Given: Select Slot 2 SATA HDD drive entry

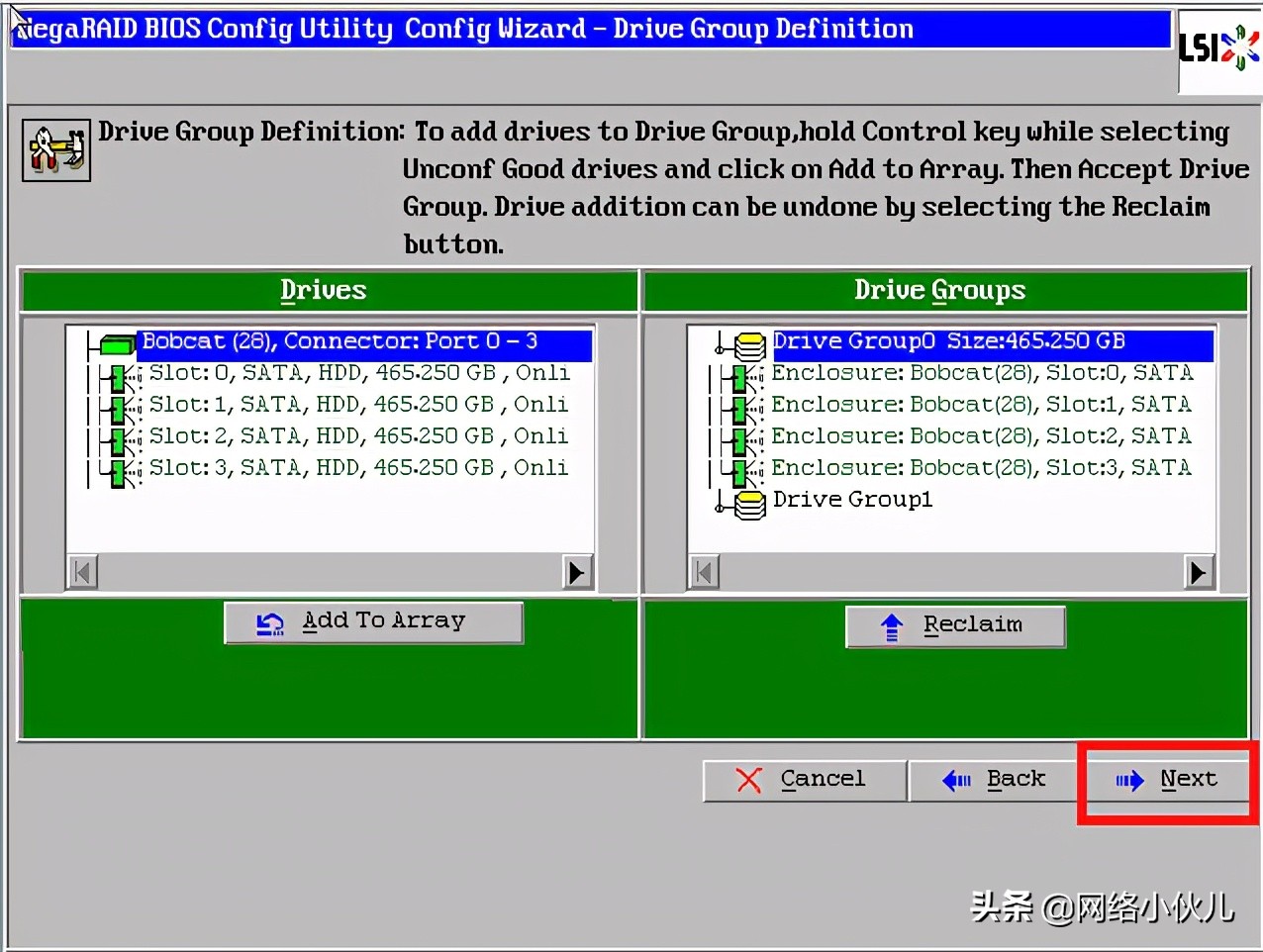Looking at the screenshot, I should coord(358,436).
